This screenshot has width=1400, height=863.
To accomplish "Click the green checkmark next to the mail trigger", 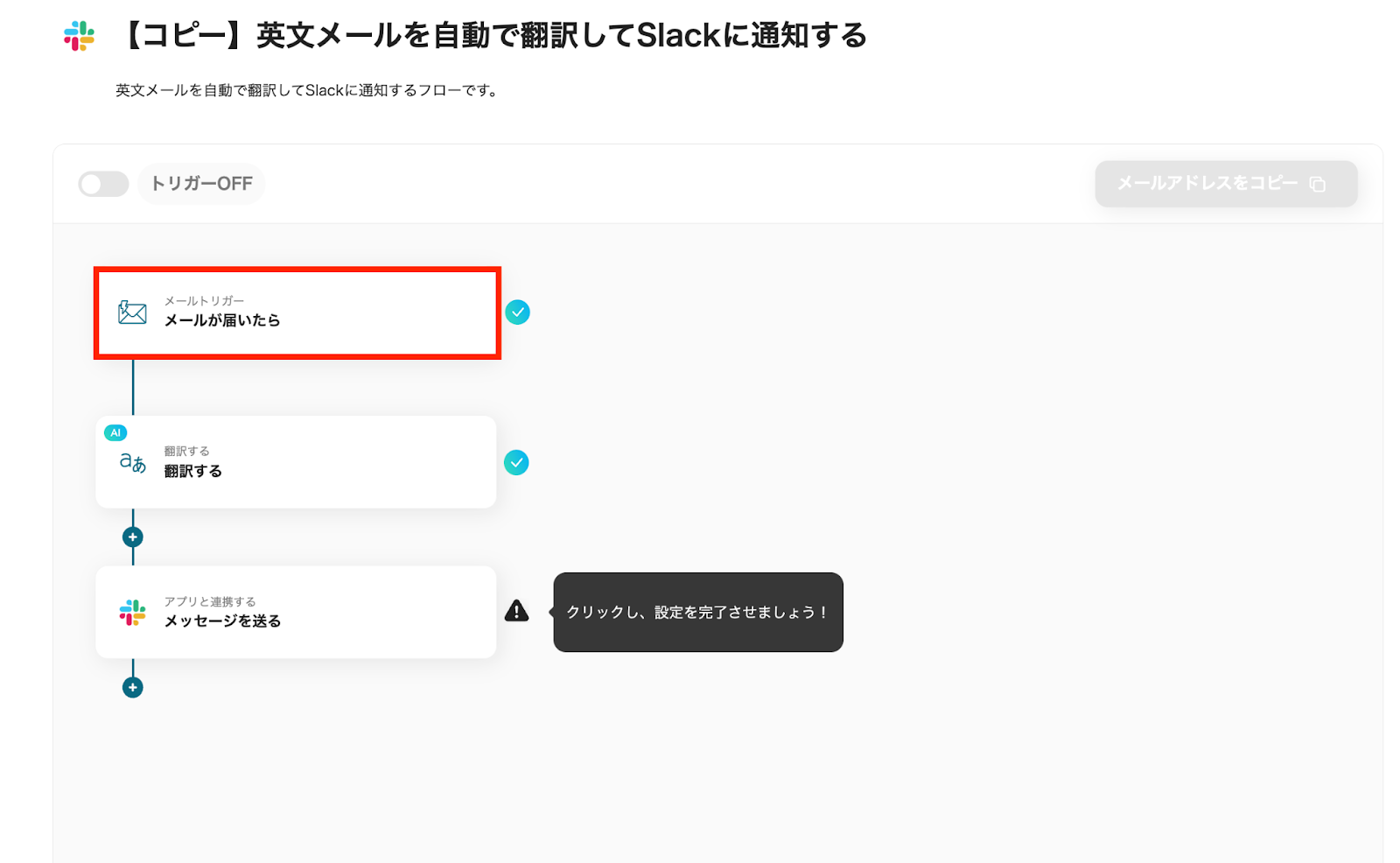I will coord(517,312).
